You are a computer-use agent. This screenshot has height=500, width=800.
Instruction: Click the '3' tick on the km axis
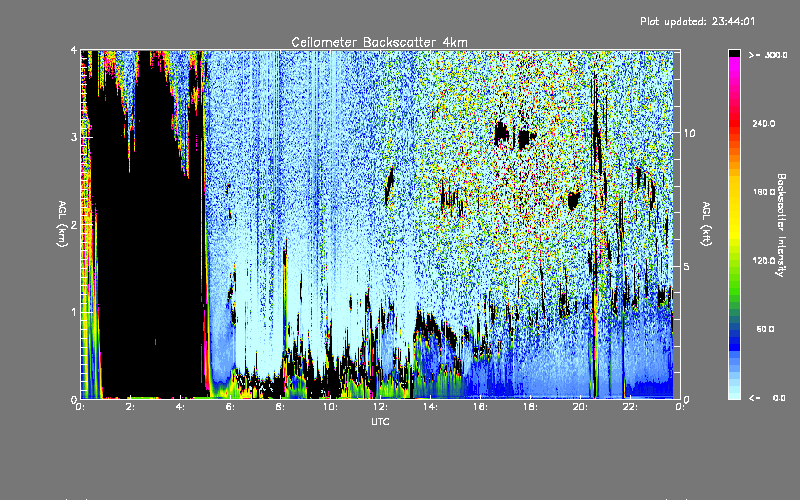74,137
